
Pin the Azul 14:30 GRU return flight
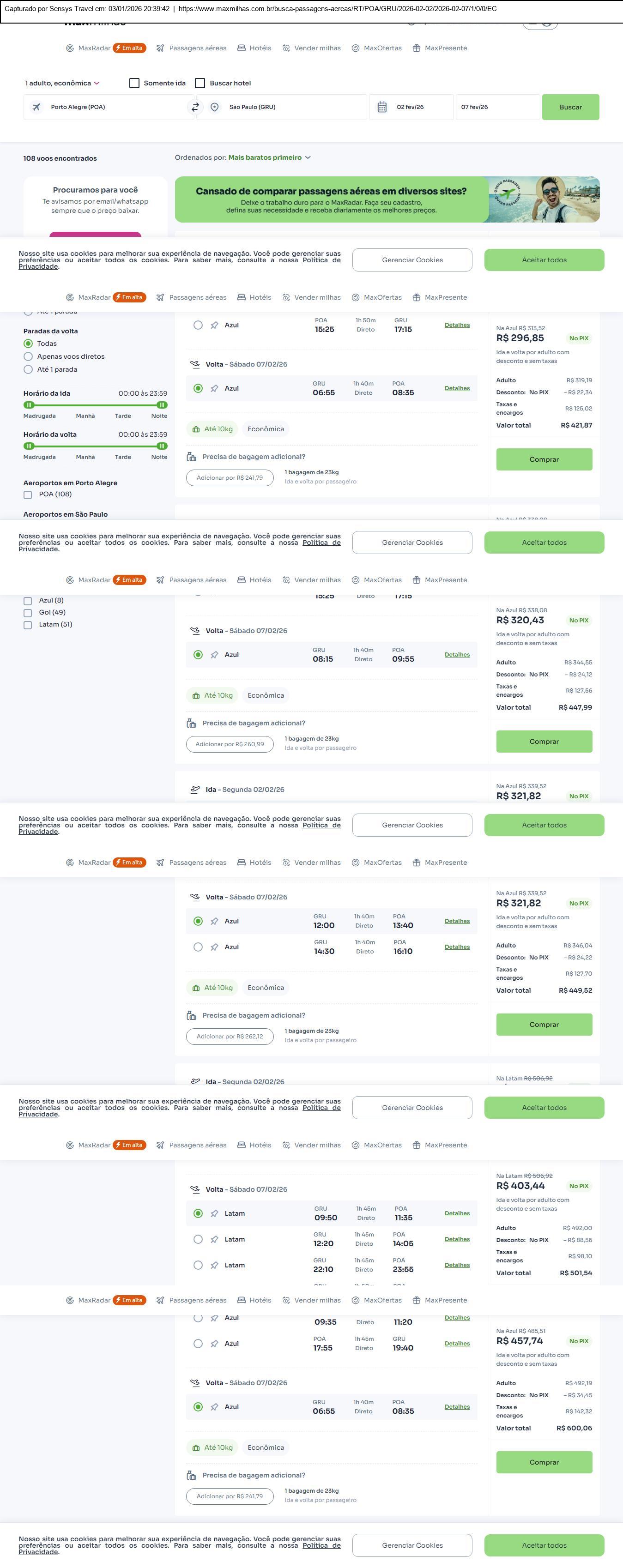[214, 947]
